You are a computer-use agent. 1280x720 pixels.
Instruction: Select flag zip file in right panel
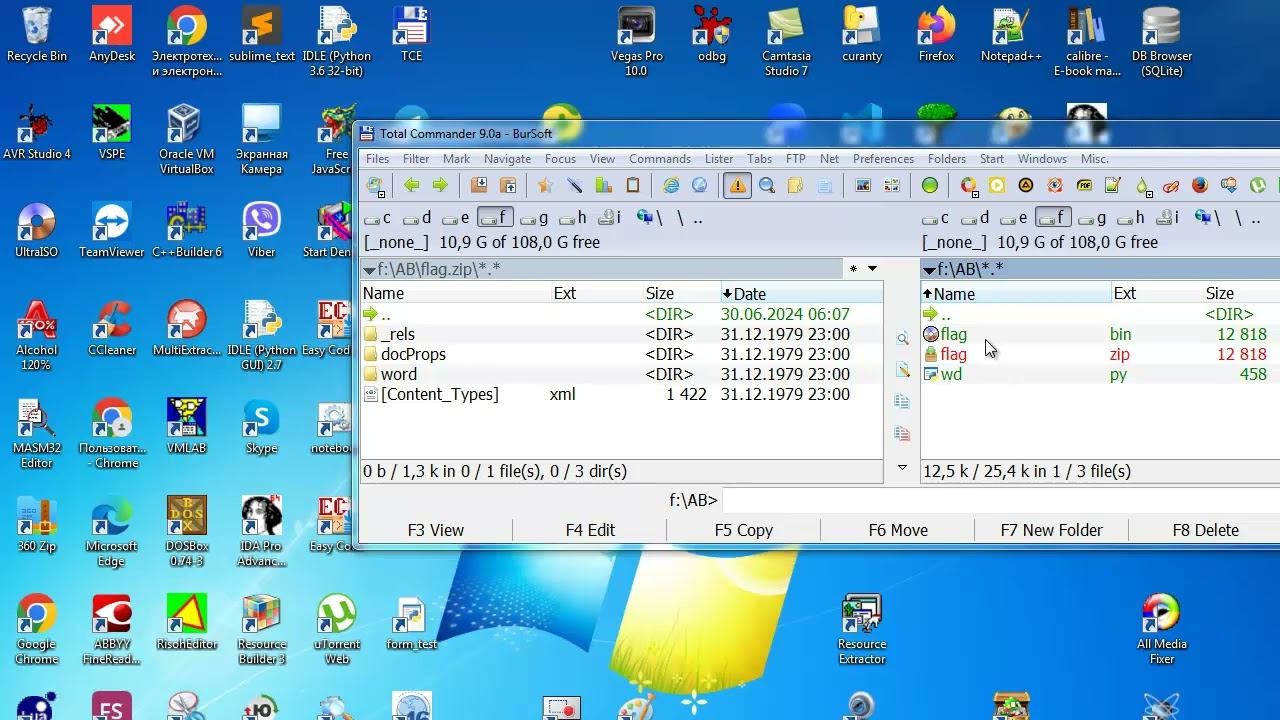[1100, 354]
